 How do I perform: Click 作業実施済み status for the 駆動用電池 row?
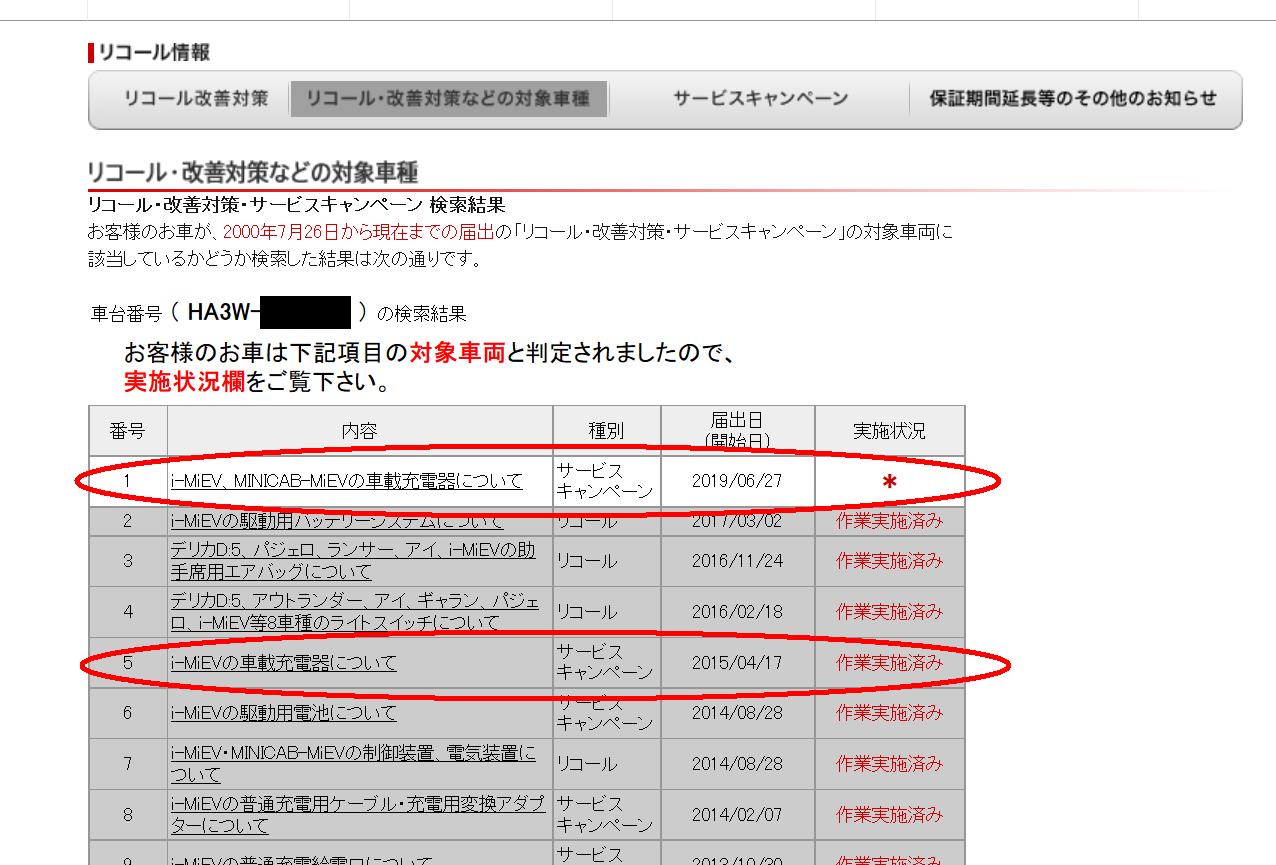(889, 713)
